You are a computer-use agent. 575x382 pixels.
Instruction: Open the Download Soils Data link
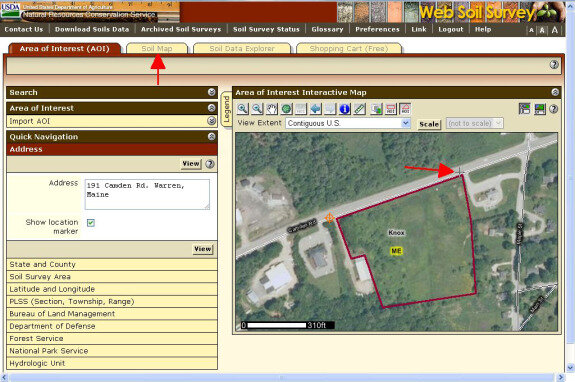(x=92, y=29)
